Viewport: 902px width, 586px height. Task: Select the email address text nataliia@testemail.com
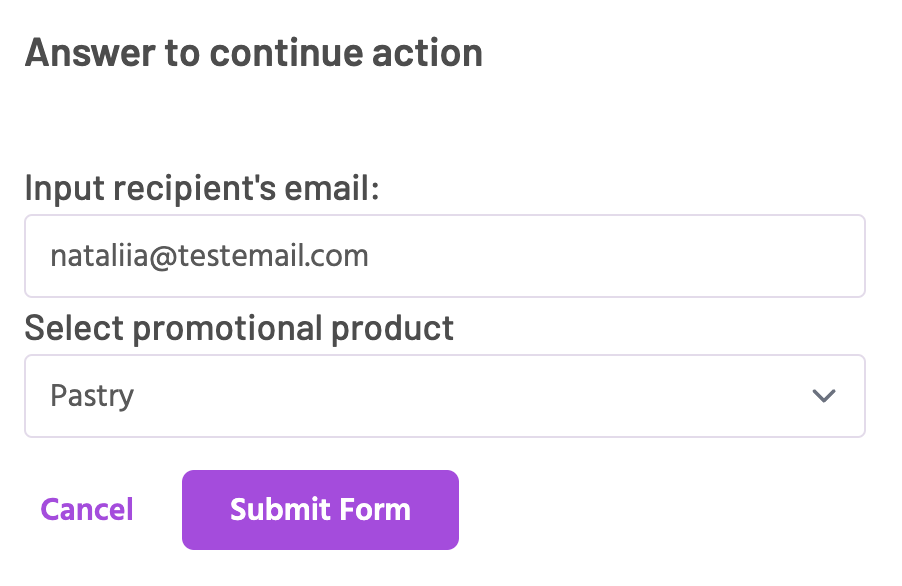[210, 256]
